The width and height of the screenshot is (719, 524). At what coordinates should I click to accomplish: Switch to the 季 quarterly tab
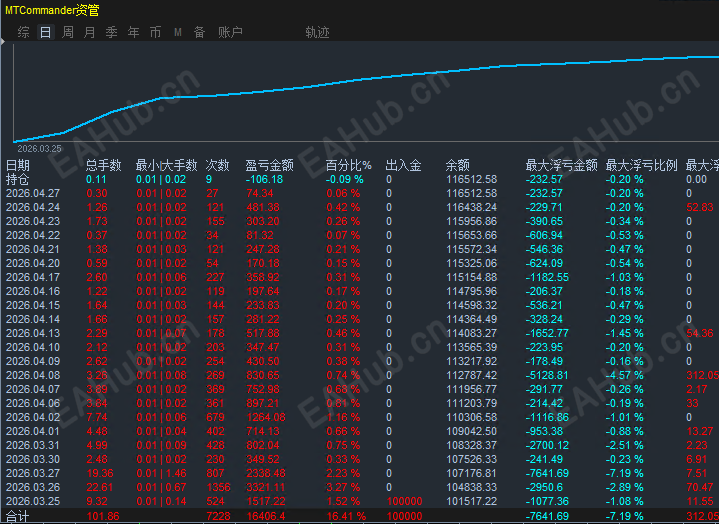[x=111, y=32]
